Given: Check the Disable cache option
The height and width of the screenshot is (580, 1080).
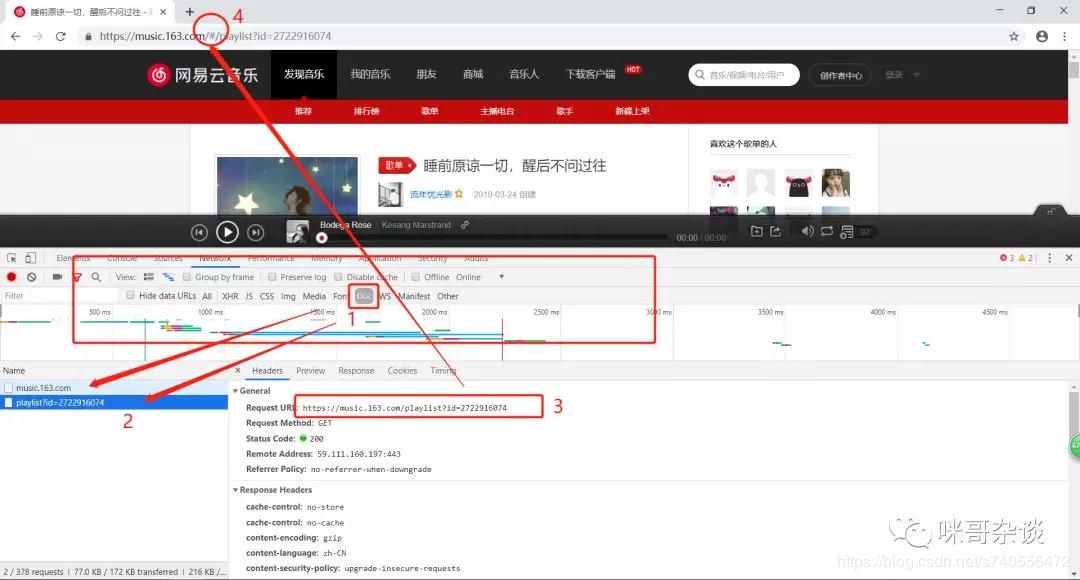Looking at the screenshot, I should (x=337, y=277).
